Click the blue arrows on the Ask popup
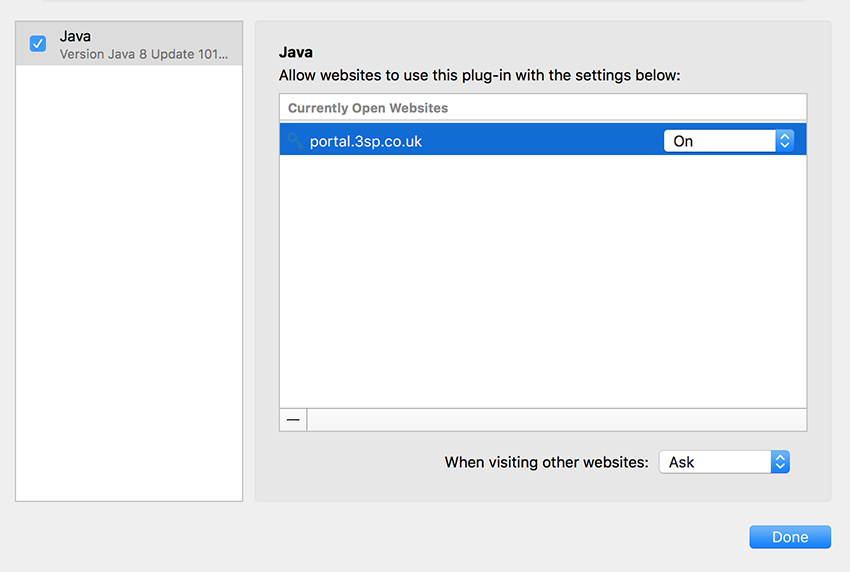This screenshot has height=572, width=850. click(x=781, y=462)
